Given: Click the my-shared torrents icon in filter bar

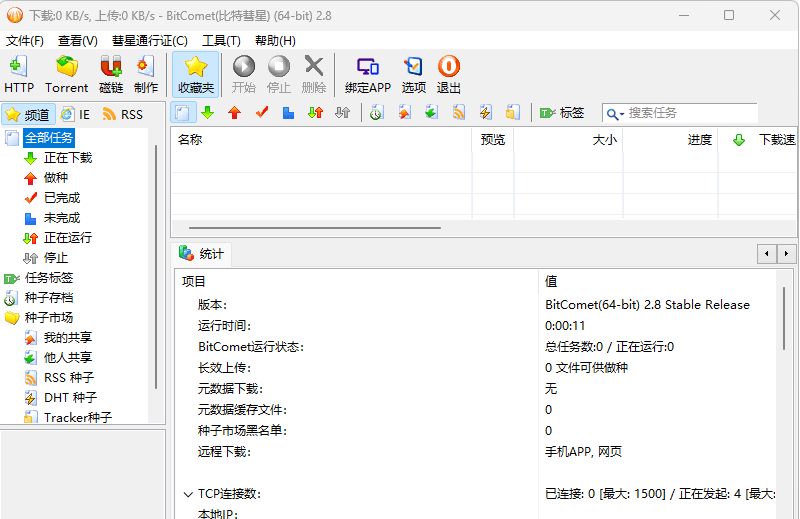Looking at the screenshot, I should [404, 113].
